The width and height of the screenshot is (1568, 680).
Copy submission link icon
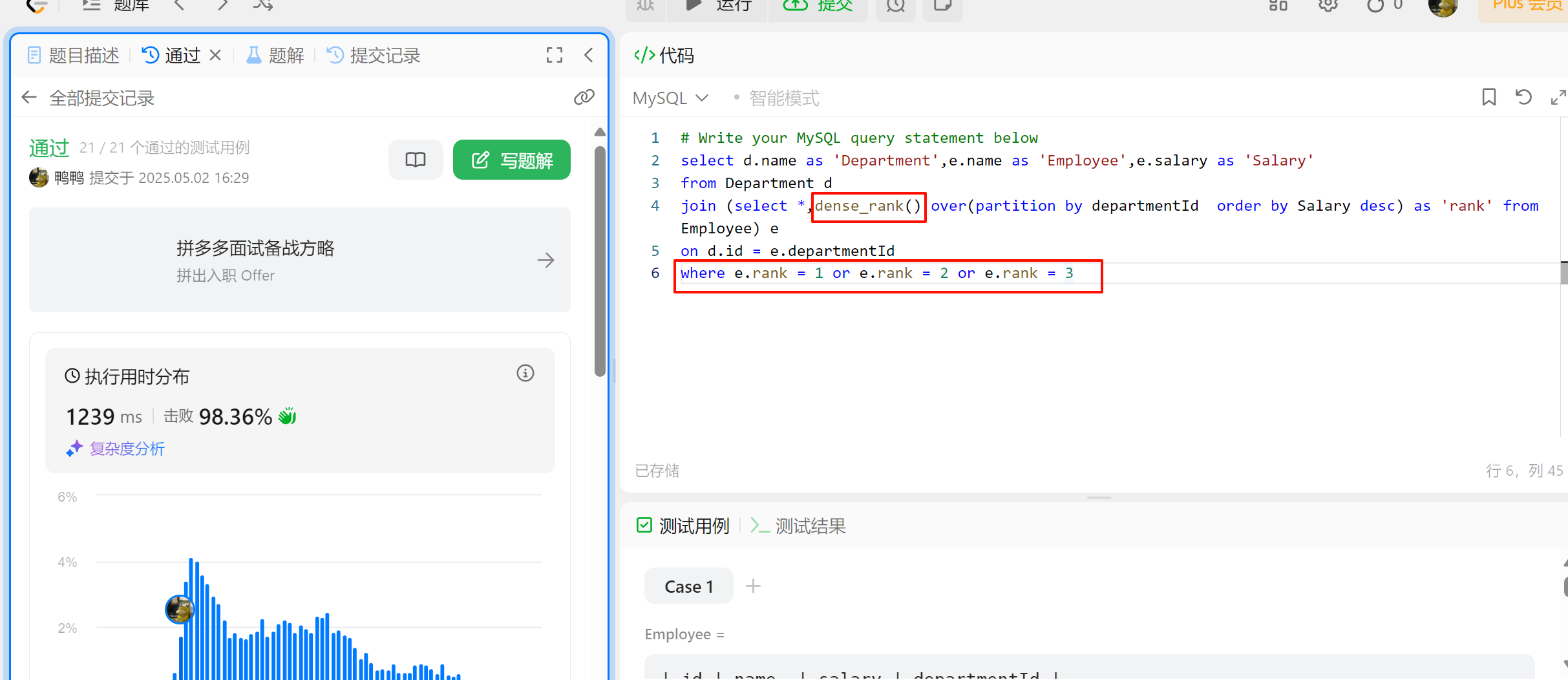point(584,98)
